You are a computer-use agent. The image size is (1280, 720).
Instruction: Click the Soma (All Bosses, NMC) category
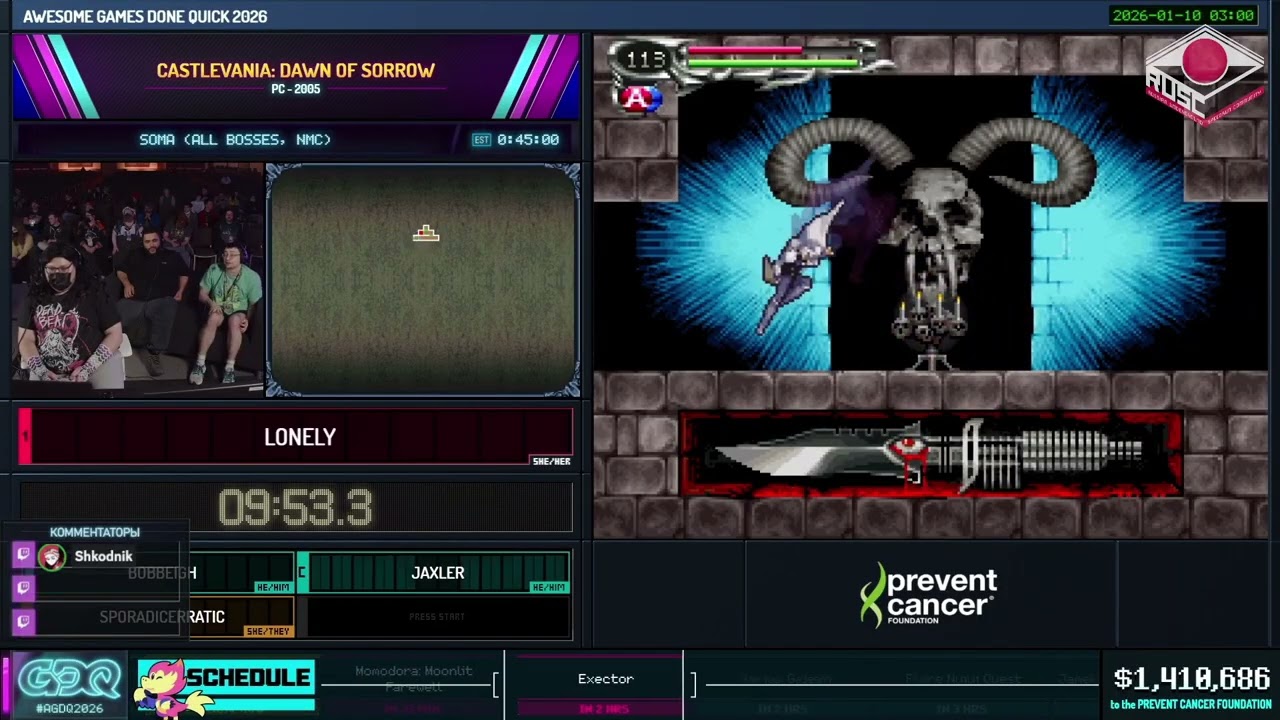[x=235, y=140]
